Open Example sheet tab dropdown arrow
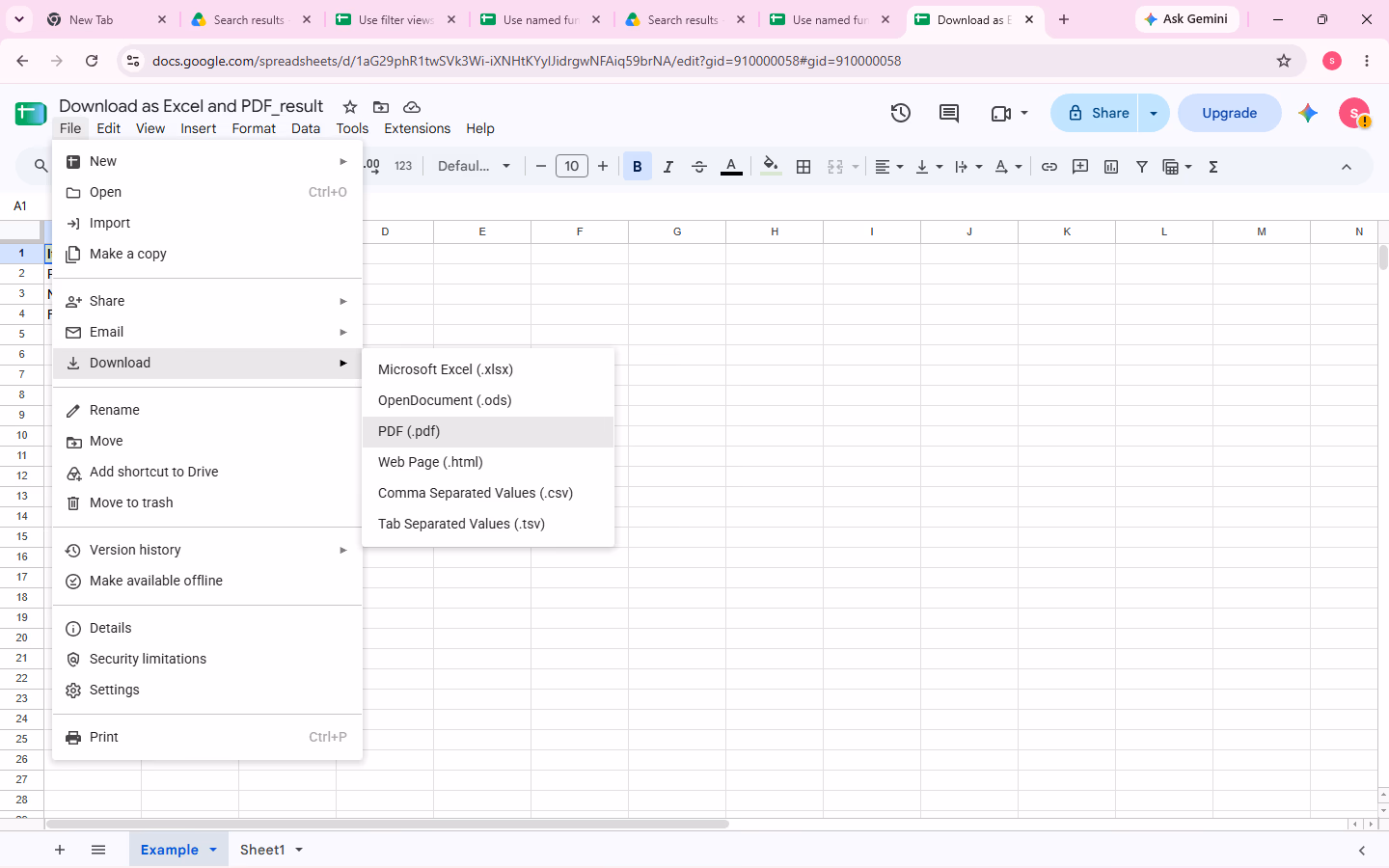1389x868 pixels. [x=213, y=850]
